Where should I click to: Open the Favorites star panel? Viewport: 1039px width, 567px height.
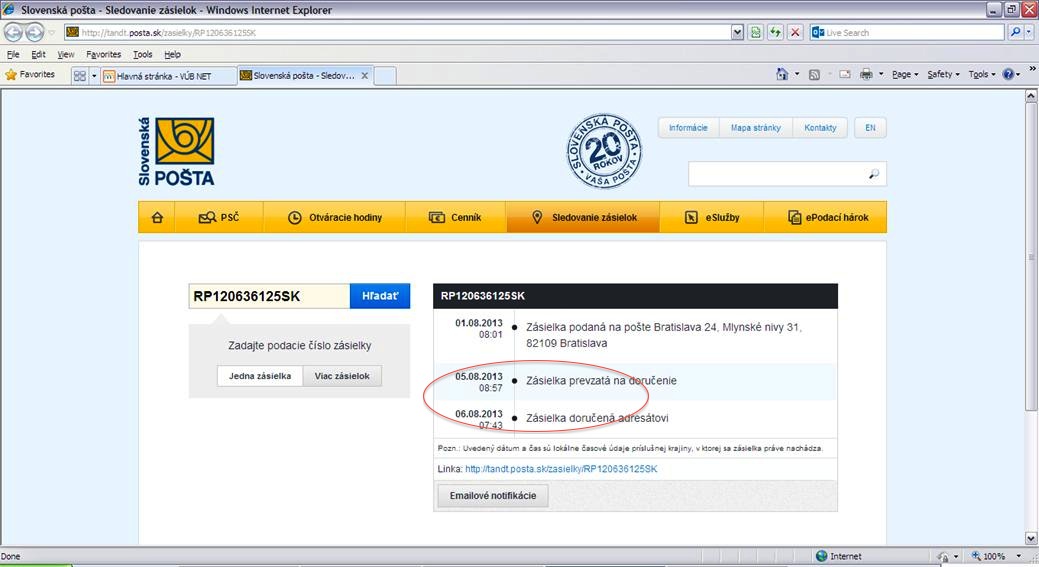30,75
